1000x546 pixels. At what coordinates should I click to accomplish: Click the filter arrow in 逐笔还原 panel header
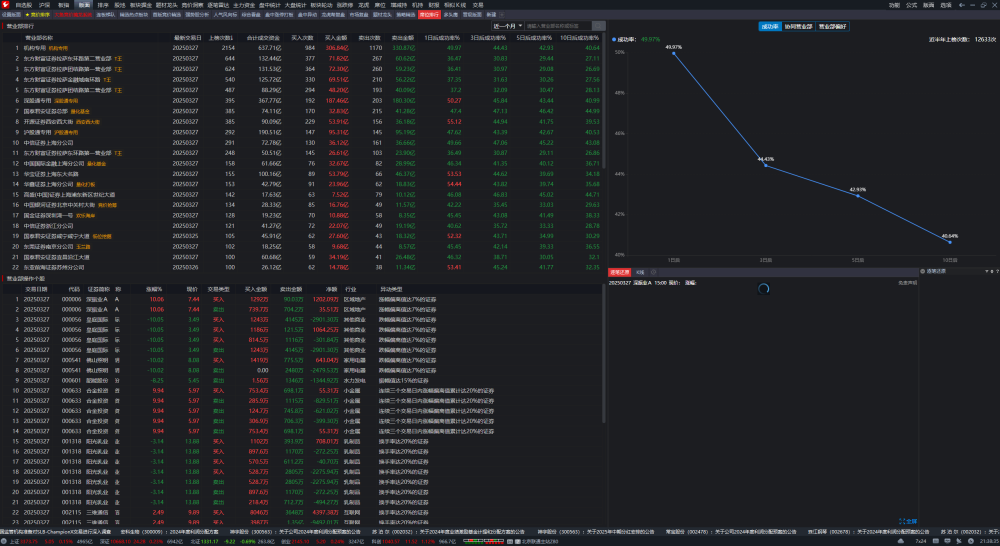tap(987, 271)
